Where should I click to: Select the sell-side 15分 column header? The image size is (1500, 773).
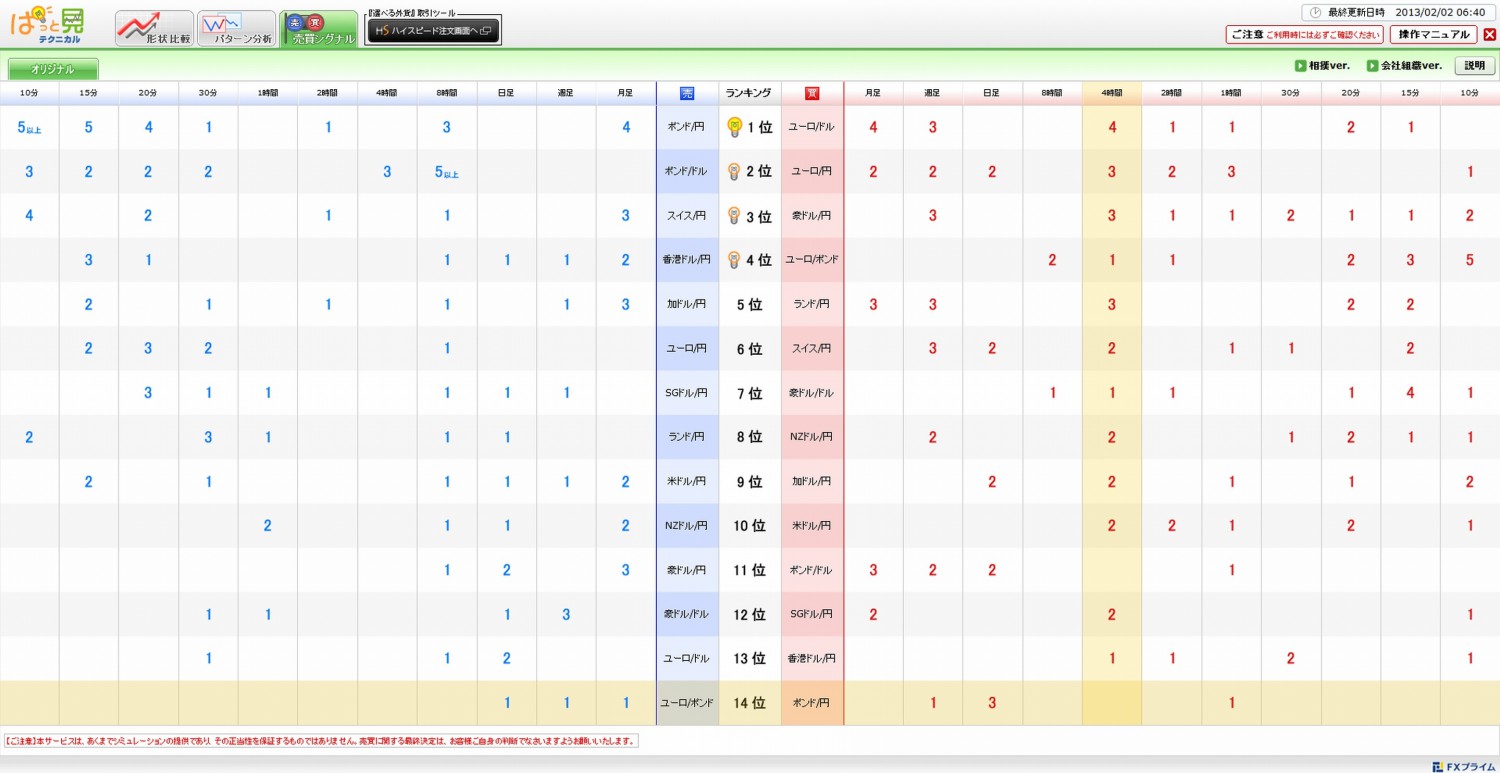[88, 93]
